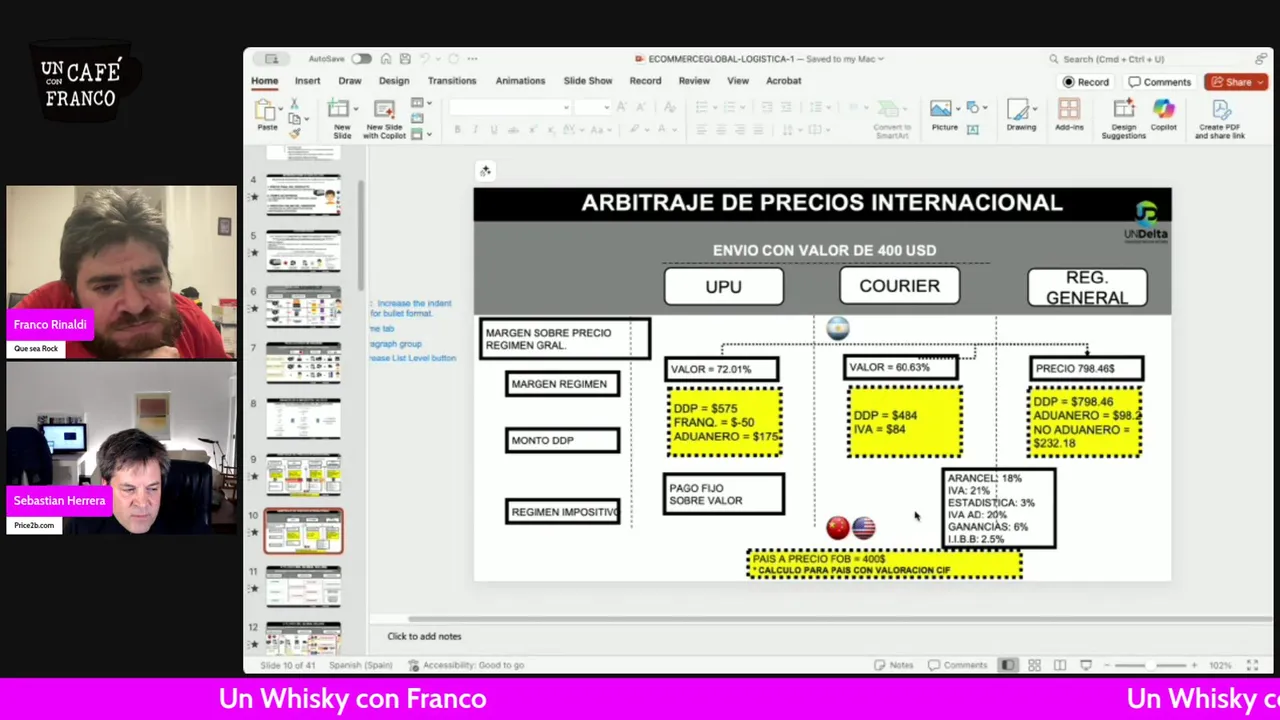Image resolution: width=1280 pixels, height=720 pixels.
Task: Open the more options ellipsis in title bar
Action: point(472,59)
